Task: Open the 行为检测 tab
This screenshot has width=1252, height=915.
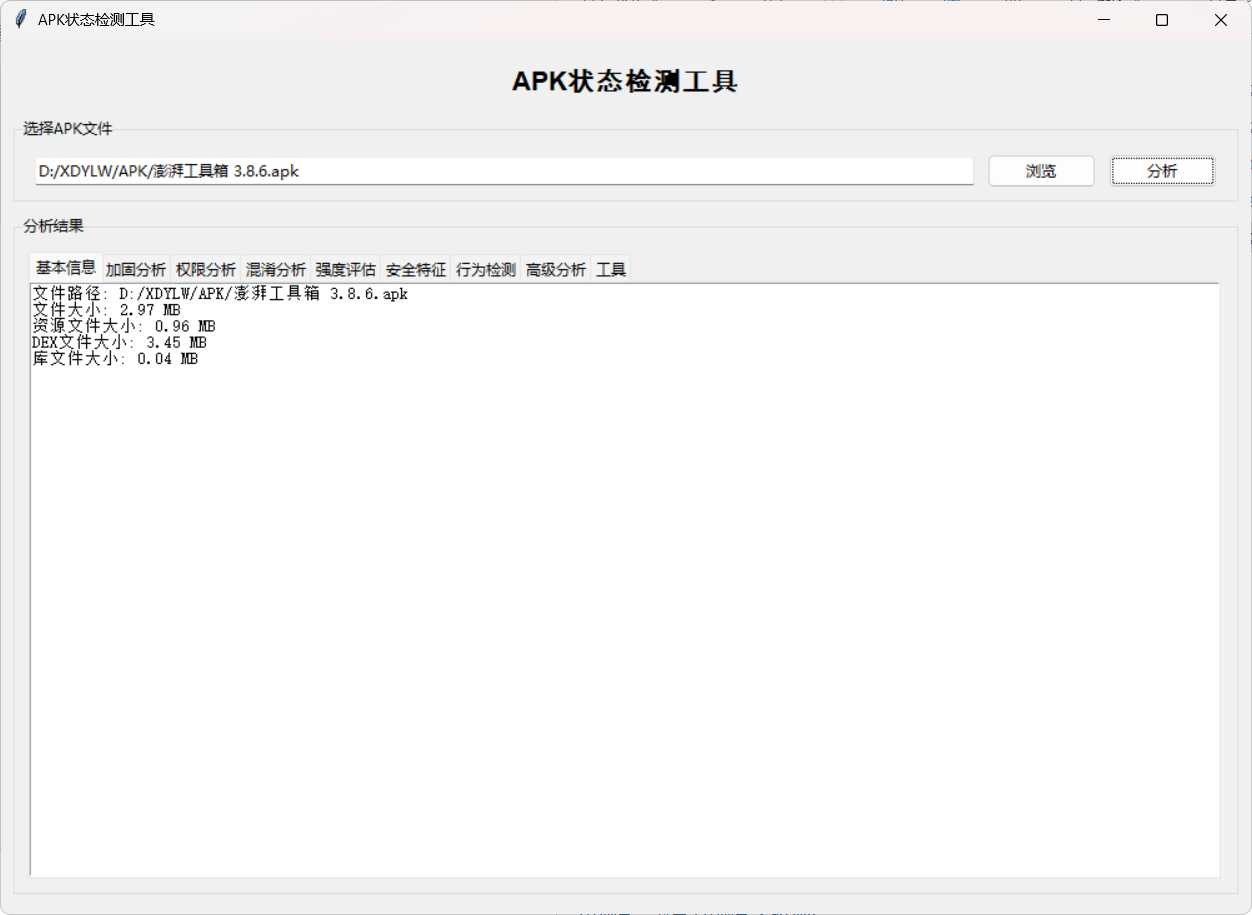Action: (485, 267)
